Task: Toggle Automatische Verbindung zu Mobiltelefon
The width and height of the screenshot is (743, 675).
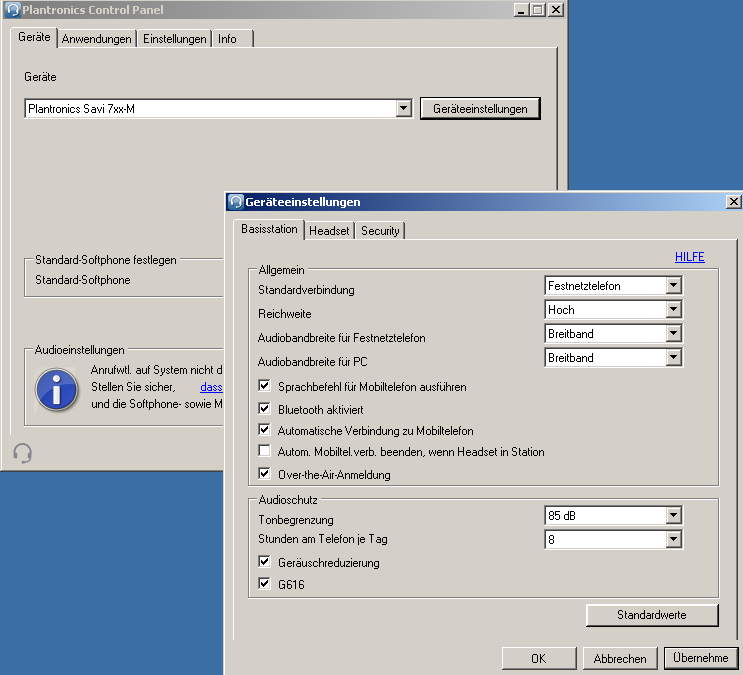Action: (264, 430)
